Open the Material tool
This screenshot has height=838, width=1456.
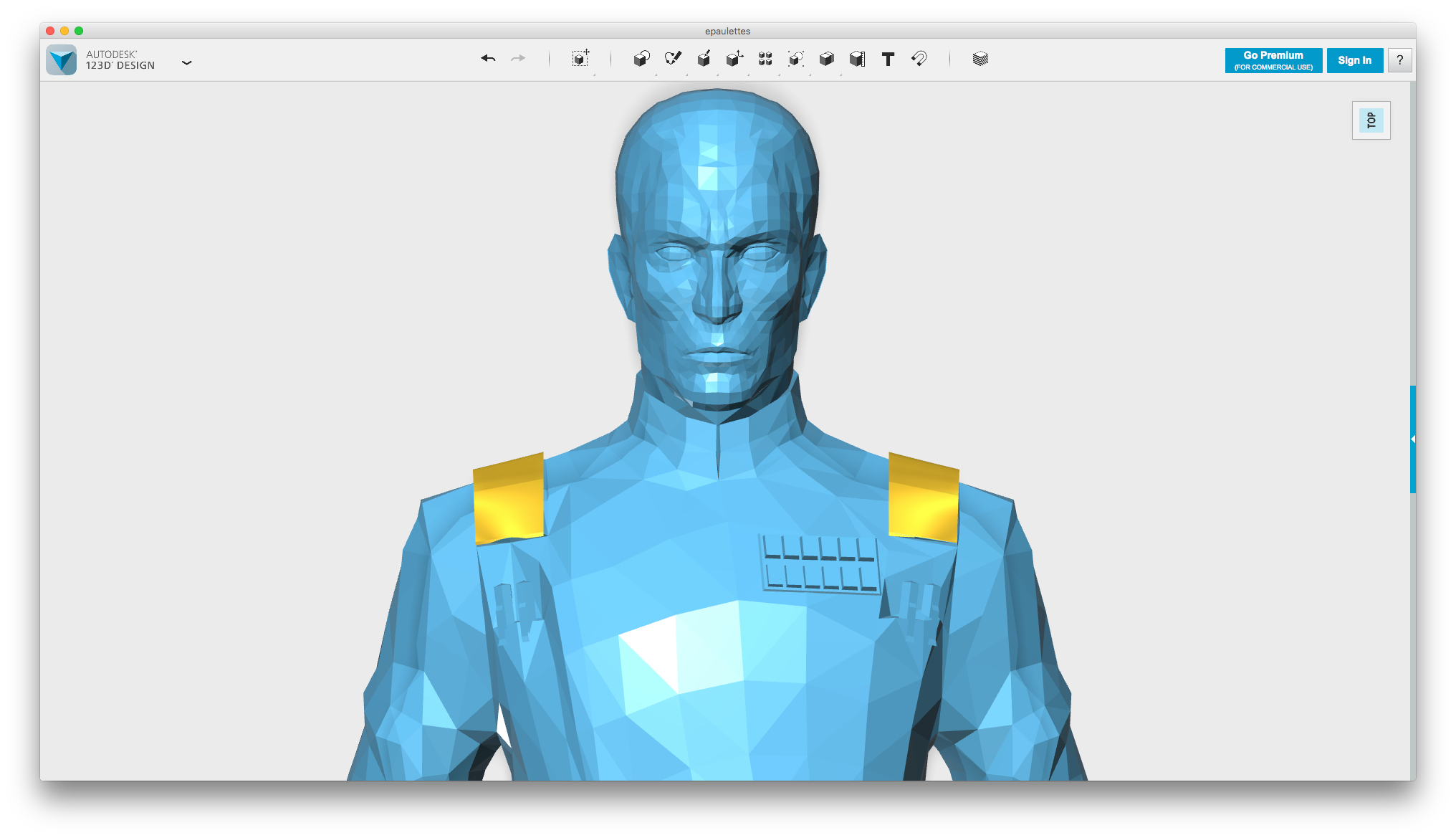click(981, 59)
